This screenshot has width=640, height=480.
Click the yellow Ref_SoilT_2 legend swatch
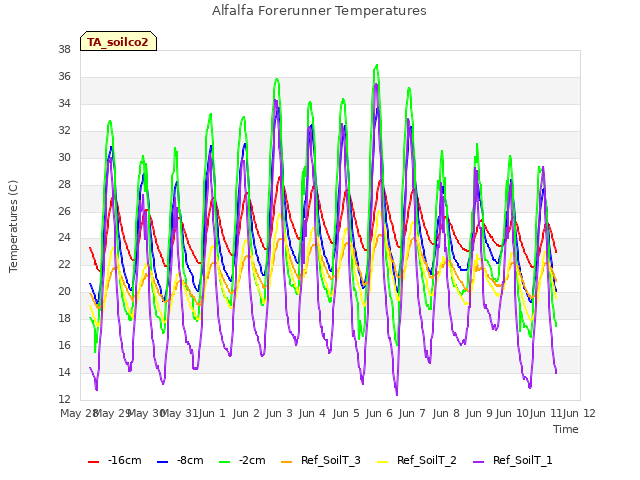click(x=382, y=462)
